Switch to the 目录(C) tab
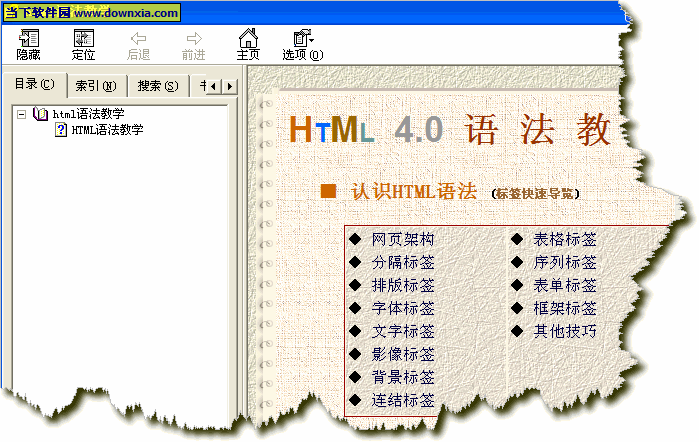Image resolution: width=699 pixels, height=442 pixels. coord(34,84)
